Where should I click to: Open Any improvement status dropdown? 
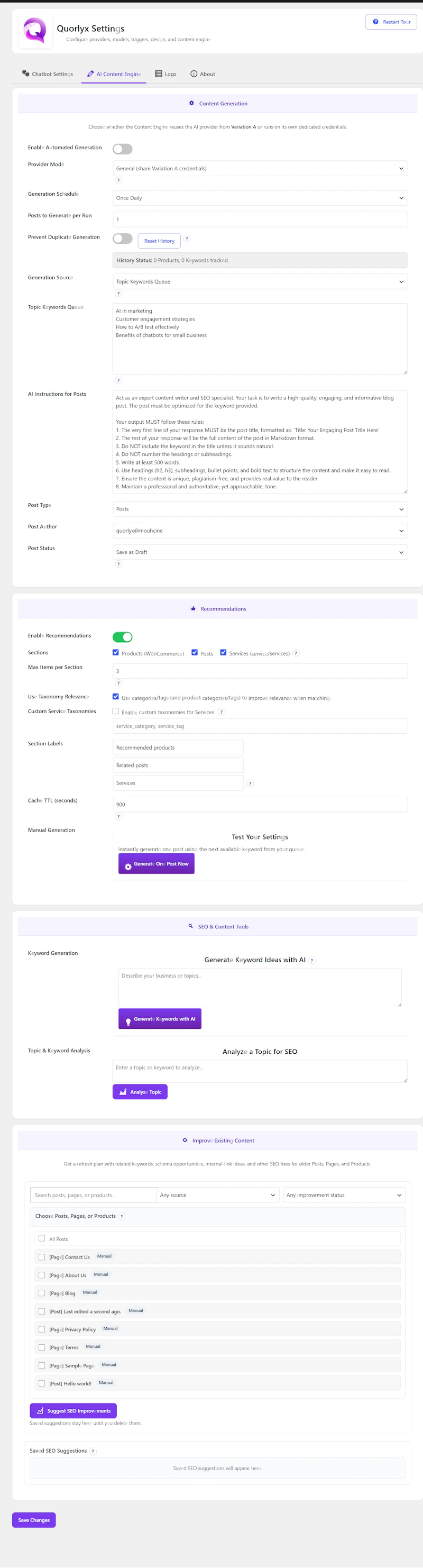[x=345, y=1195]
